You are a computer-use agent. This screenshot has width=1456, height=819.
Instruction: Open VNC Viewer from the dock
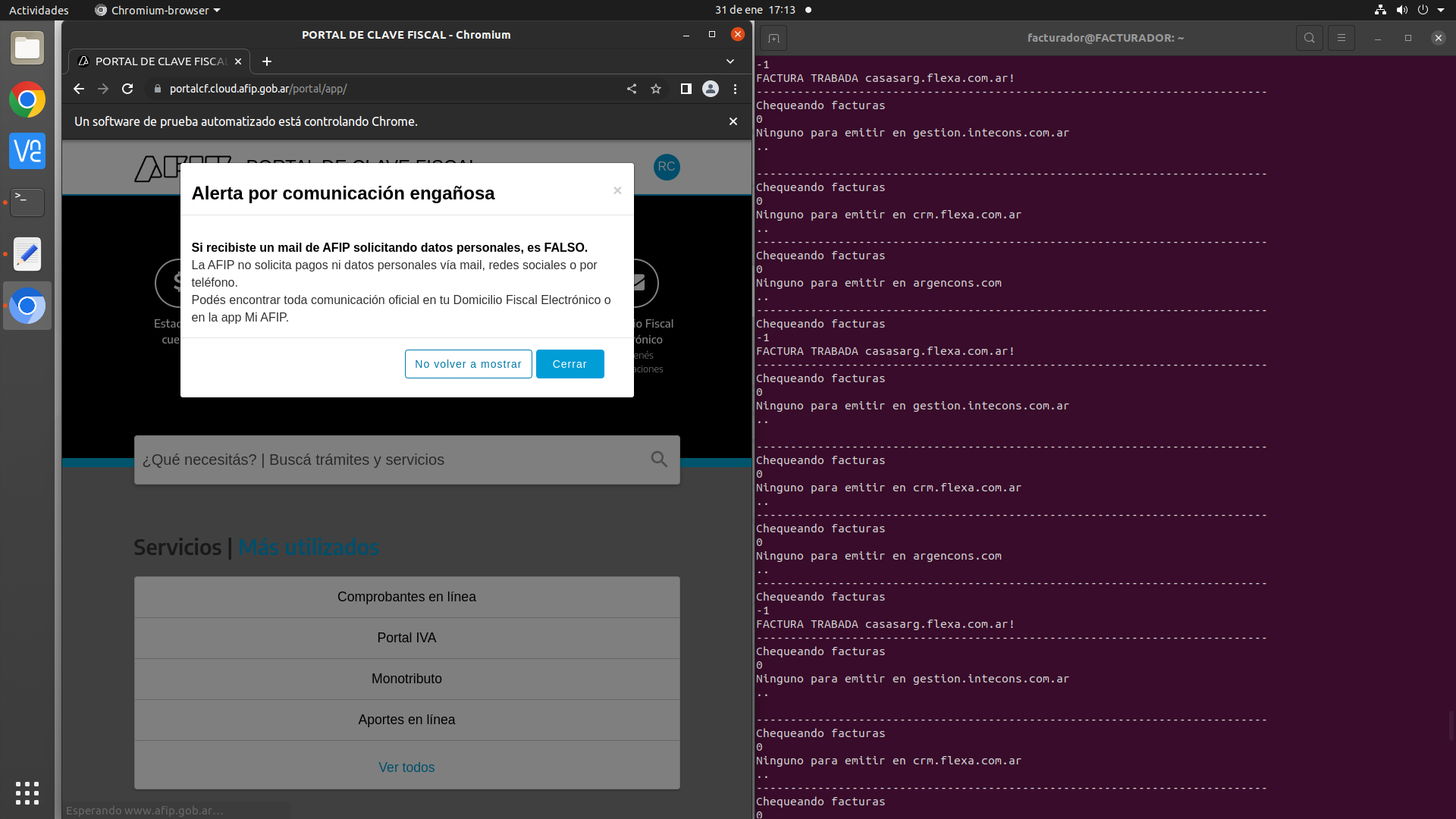(27, 151)
